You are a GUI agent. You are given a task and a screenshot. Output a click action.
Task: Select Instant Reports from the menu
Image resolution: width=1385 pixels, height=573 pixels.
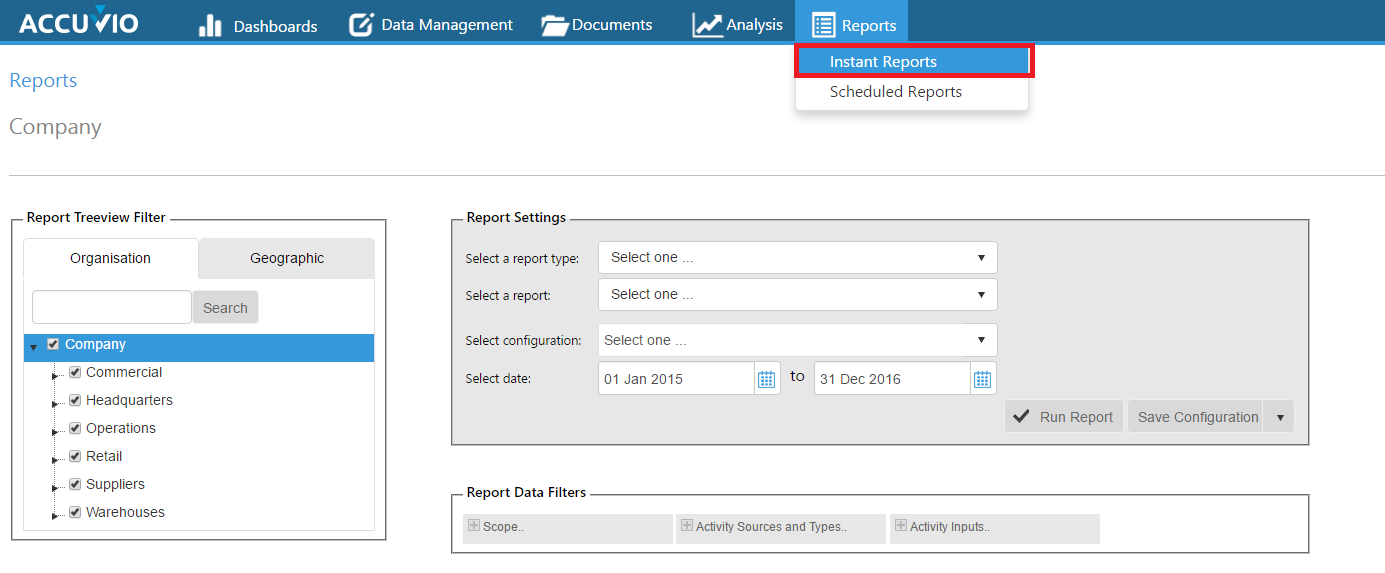coord(913,61)
